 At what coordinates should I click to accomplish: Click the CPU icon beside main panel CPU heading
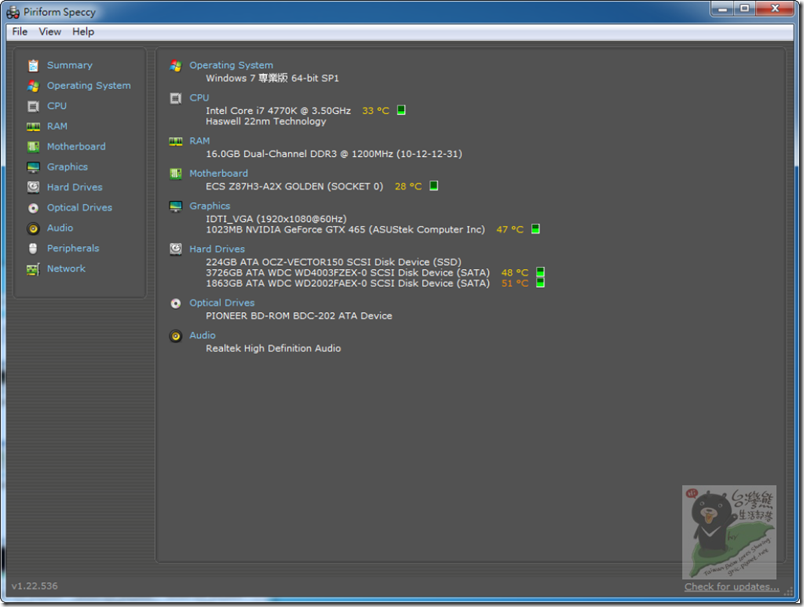tap(175, 98)
